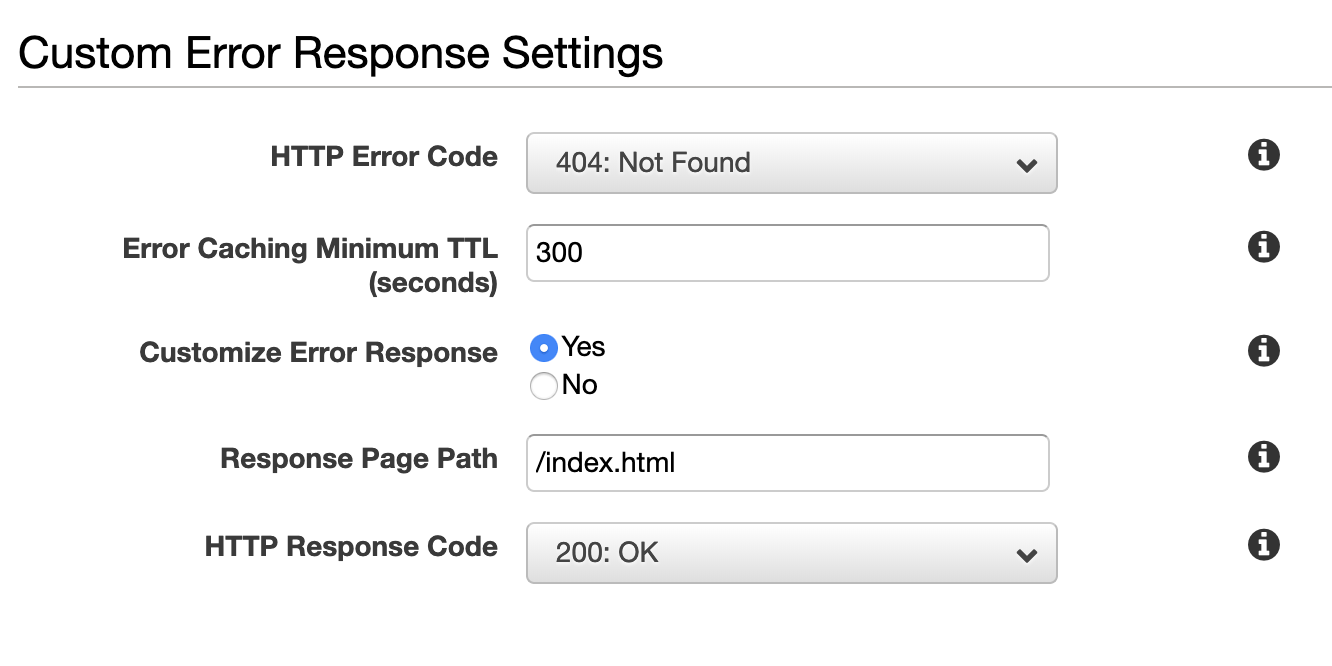Viewport: 1332px width, 666px height.
Task: Click the Custom Error Response Settings heading
Action: [340, 52]
